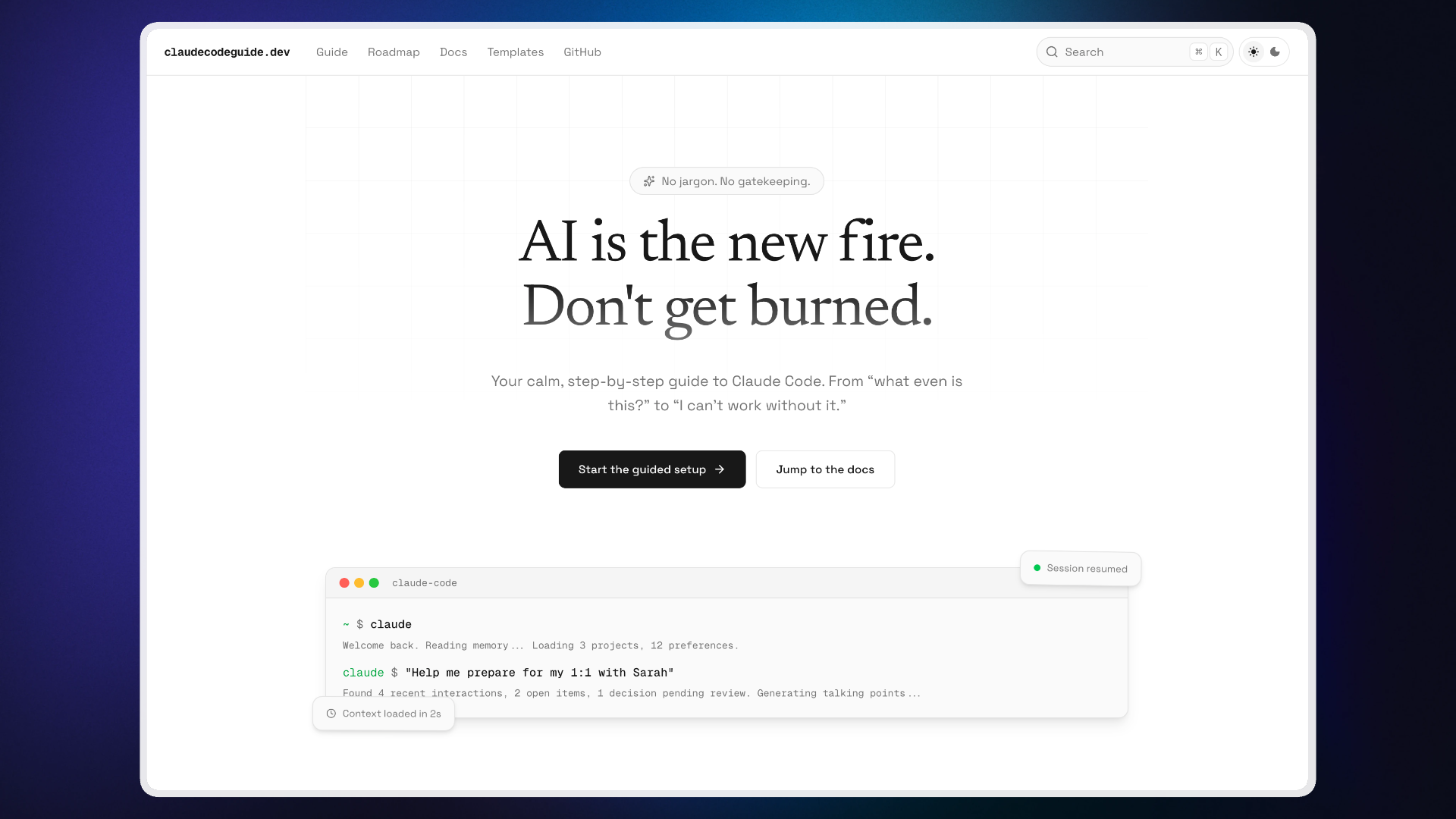Click Jump to the docs button
1456x819 pixels.
pos(825,469)
